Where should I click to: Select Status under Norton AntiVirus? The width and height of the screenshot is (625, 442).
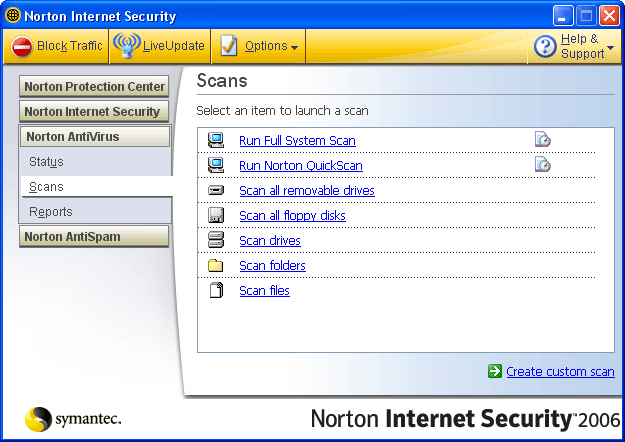[x=46, y=162]
